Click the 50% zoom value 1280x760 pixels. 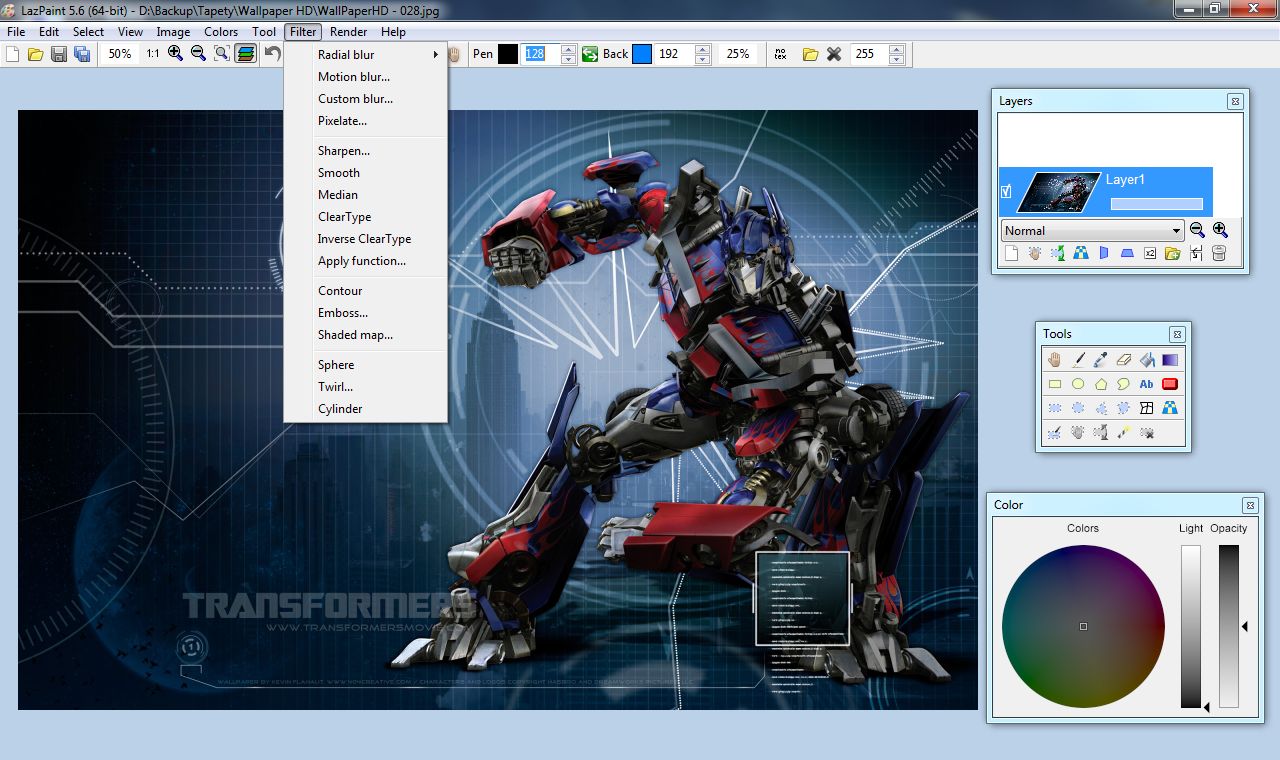[120, 54]
